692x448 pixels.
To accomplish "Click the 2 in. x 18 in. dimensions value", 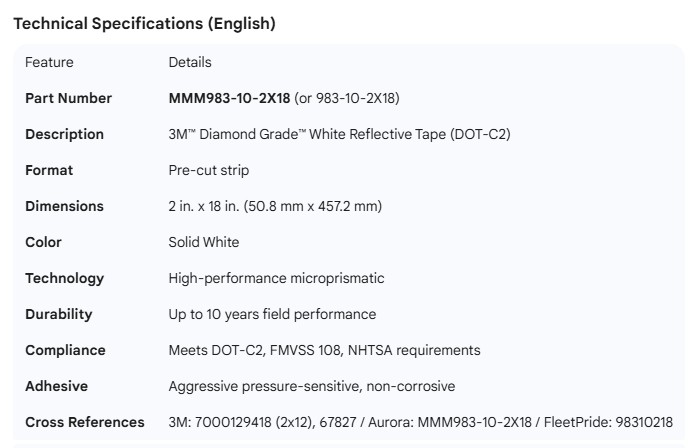I will pos(275,206).
